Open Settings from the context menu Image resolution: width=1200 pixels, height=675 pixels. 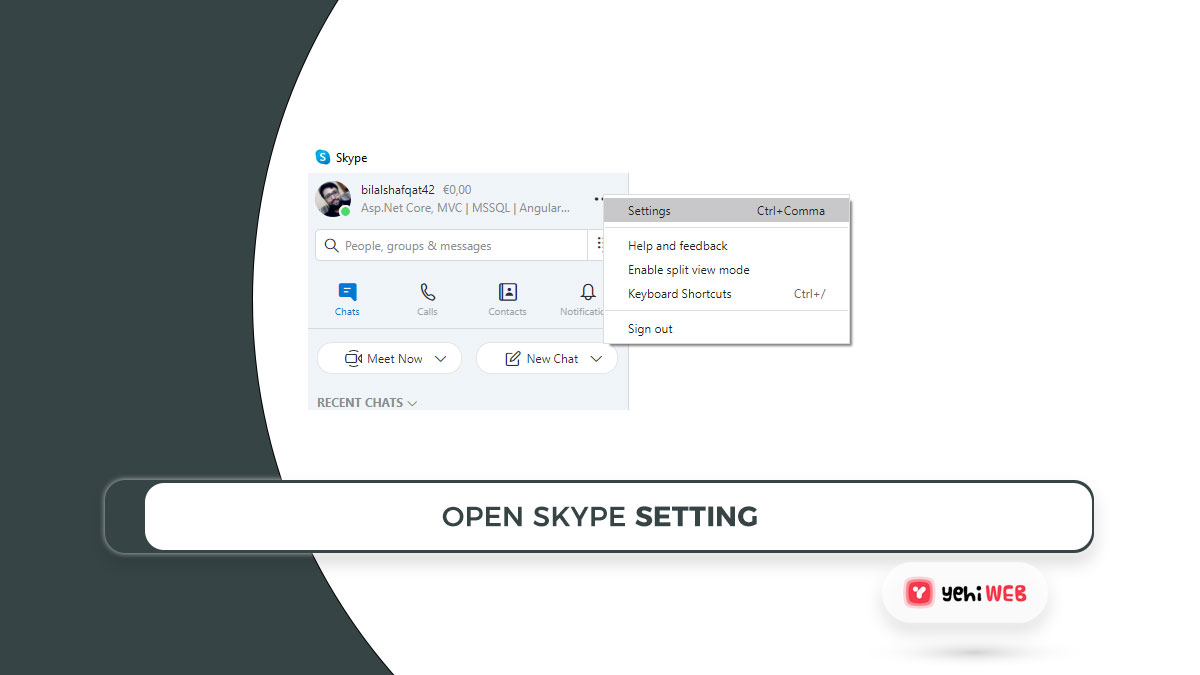coord(649,210)
